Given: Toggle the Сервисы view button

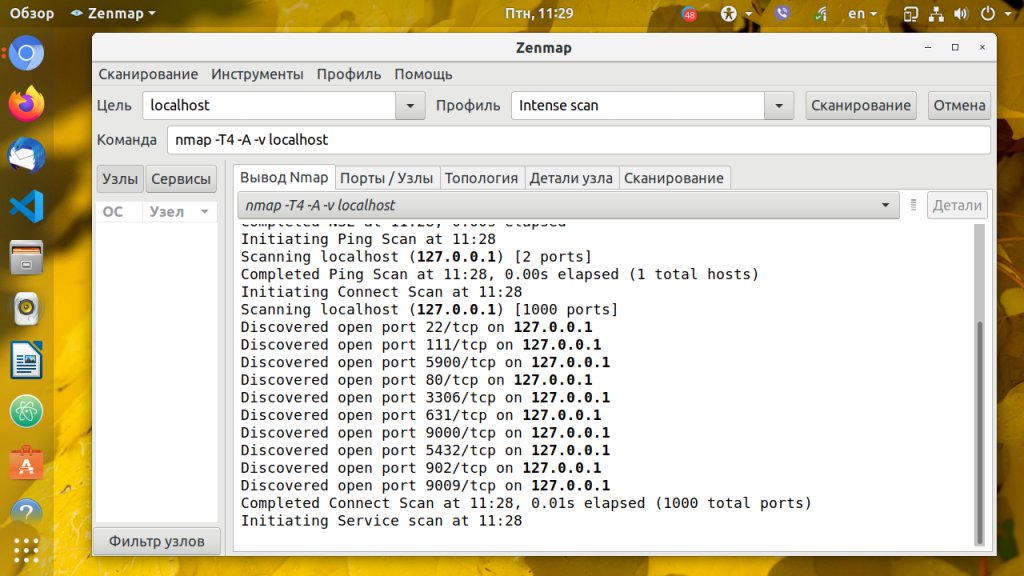Looking at the screenshot, I should (x=181, y=179).
